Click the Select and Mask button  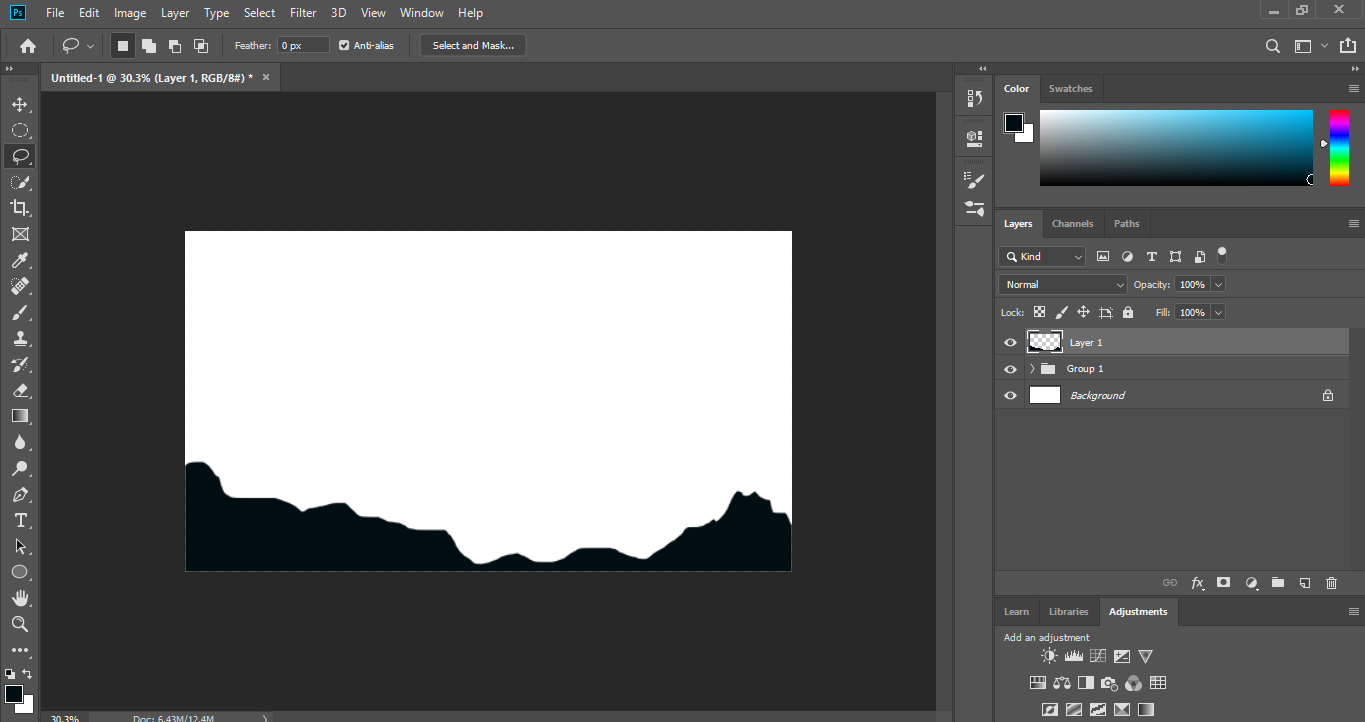tap(473, 45)
